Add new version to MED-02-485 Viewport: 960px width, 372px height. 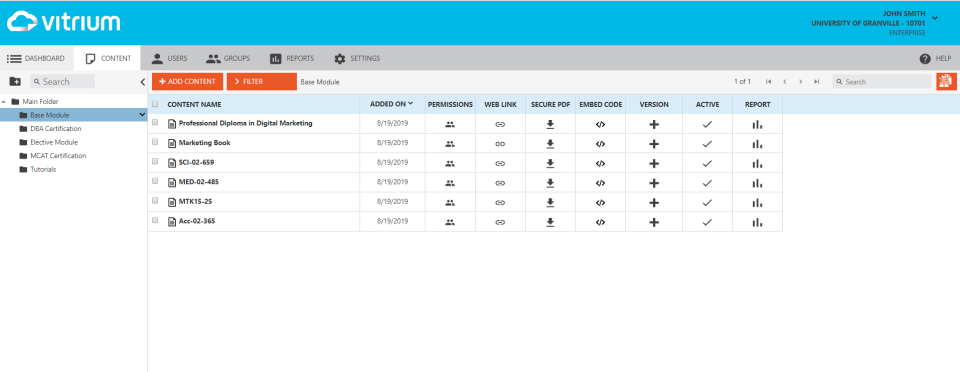pyautogui.click(x=654, y=183)
